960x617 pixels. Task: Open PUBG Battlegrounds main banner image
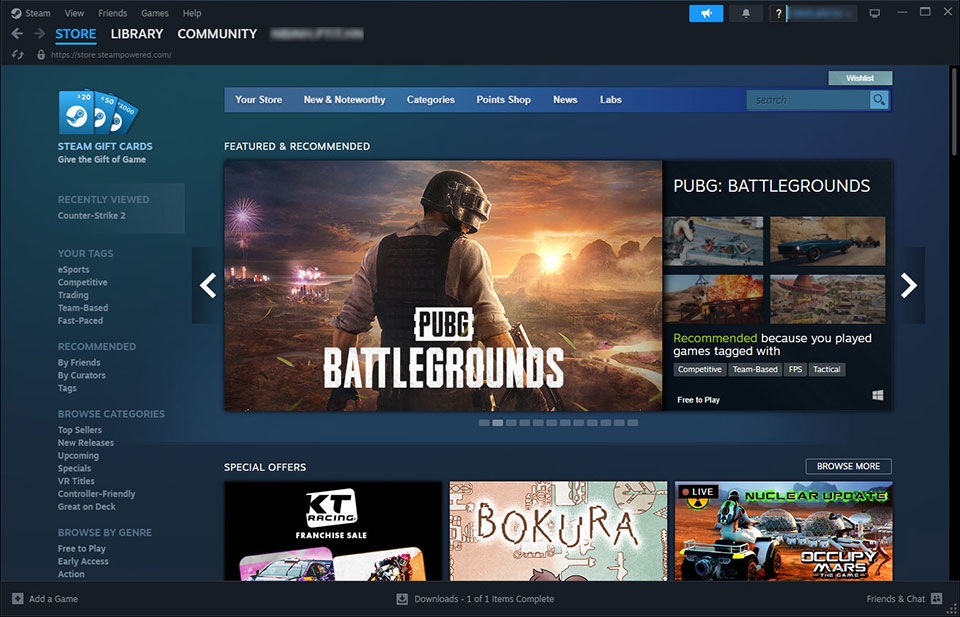(443, 286)
